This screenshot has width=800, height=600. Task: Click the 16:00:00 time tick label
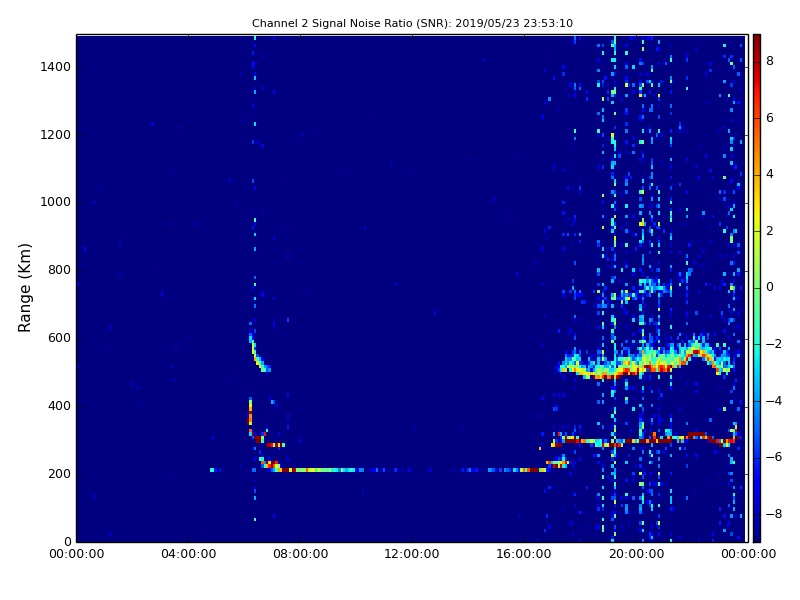(x=524, y=554)
